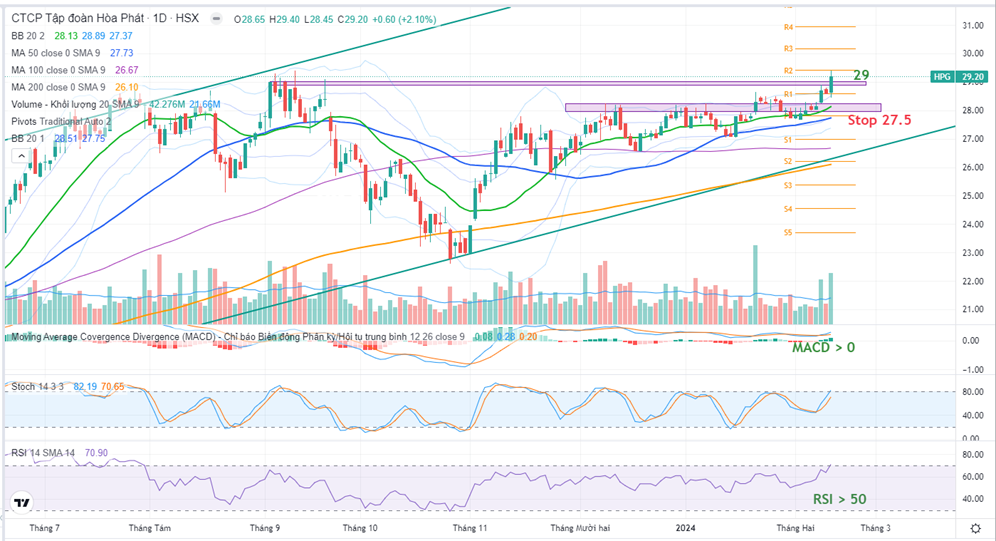Image resolution: width=996 pixels, height=541 pixels.
Task: Select the MACD indicator legend title
Action: [238, 337]
